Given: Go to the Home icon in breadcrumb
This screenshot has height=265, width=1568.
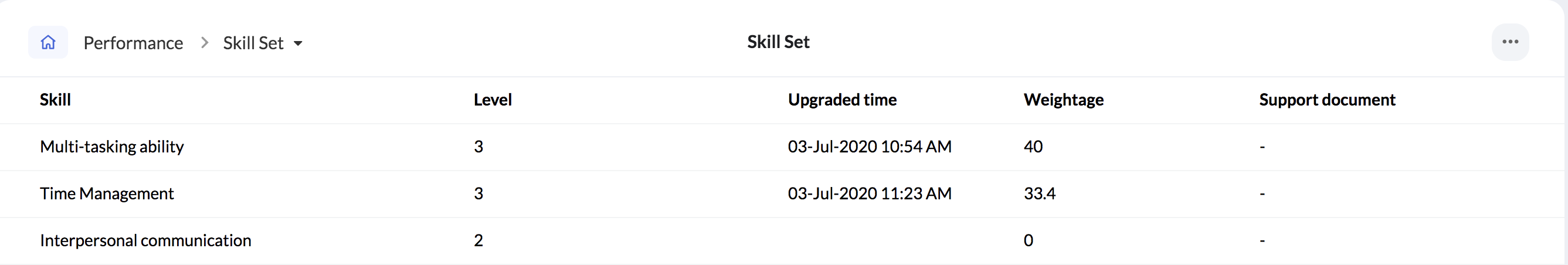Looking at the screenshot, I should (x=48, y=43).
